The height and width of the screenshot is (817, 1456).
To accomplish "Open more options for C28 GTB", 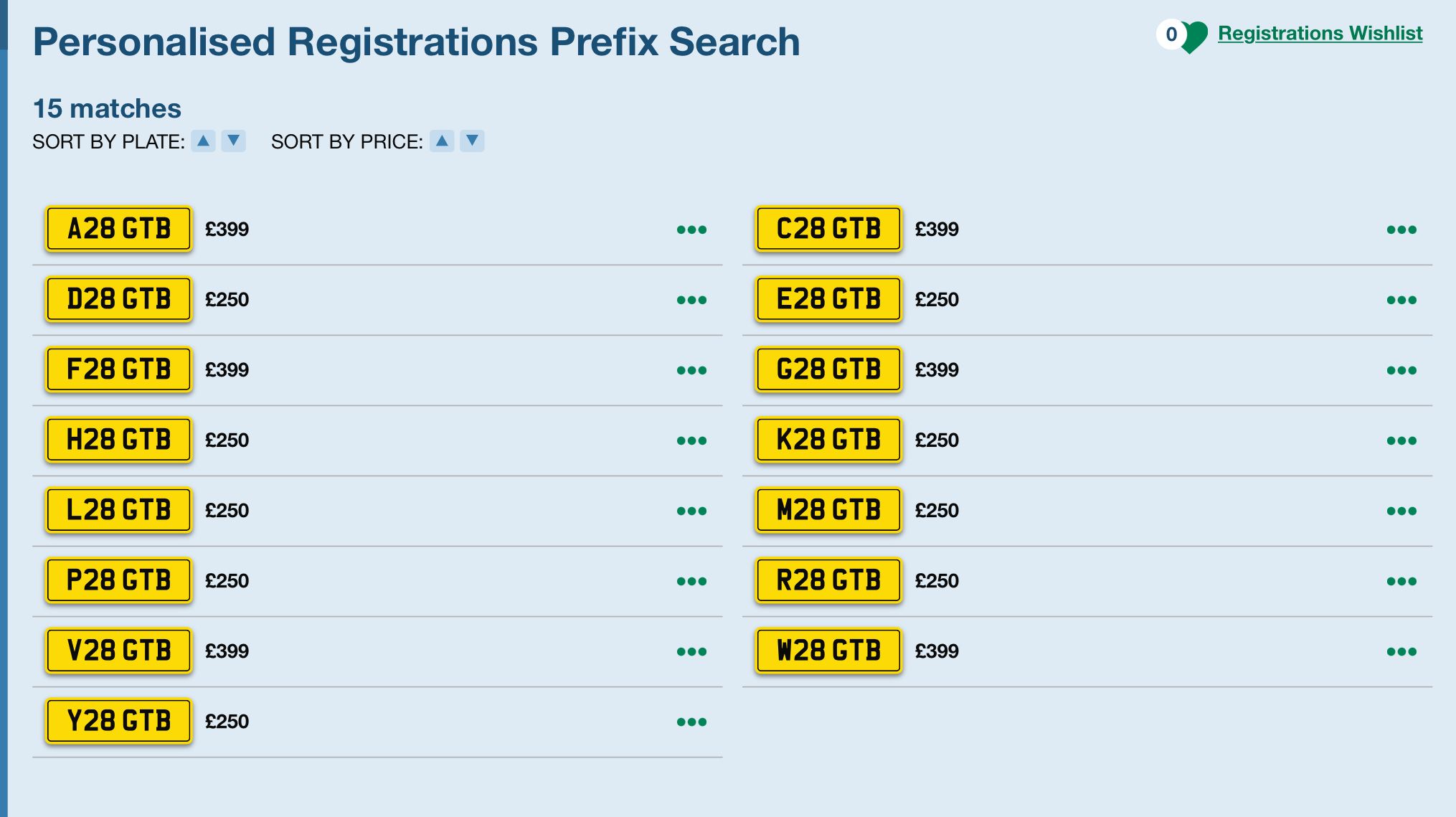I will pyautogui.click(x=1401, y=230).
